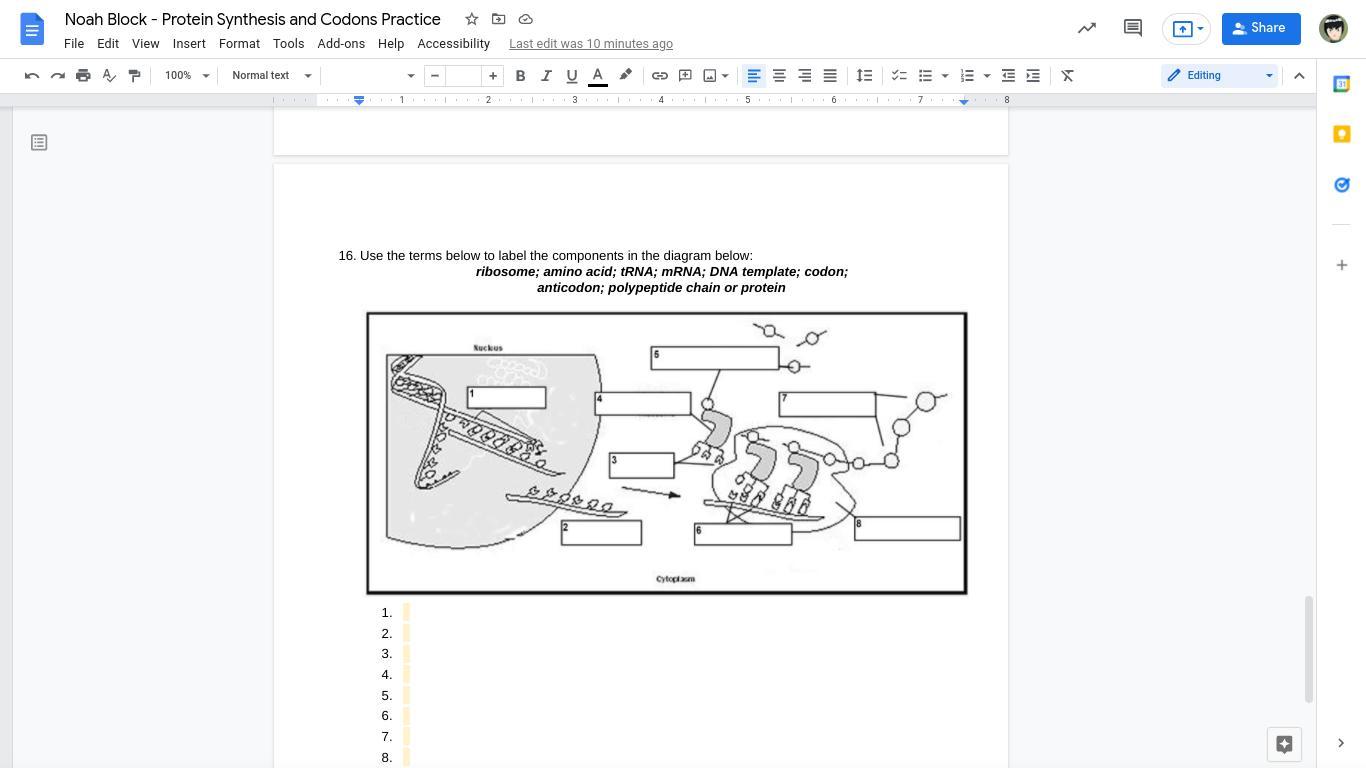Open Google Keep in side panel
The height and width of the screenshot is (768, 1366).
[x=1342, y=134]
